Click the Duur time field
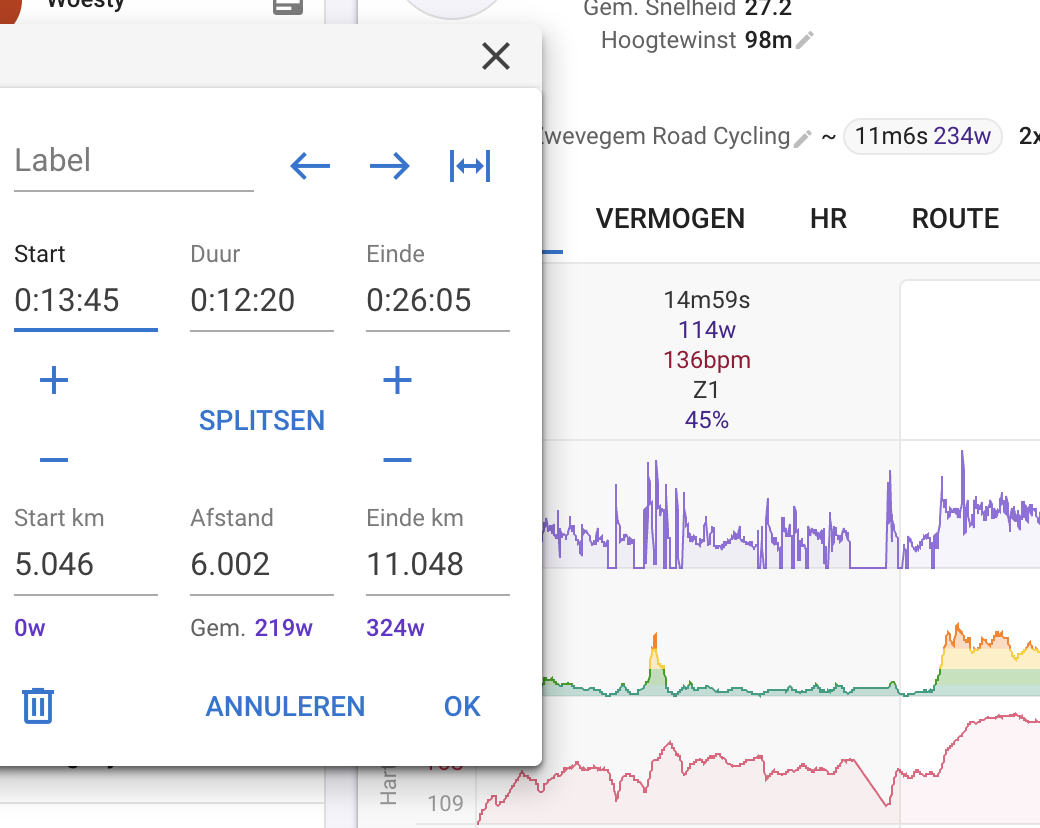This screenshot has width=1040, height=828. [x=262, y=300]
